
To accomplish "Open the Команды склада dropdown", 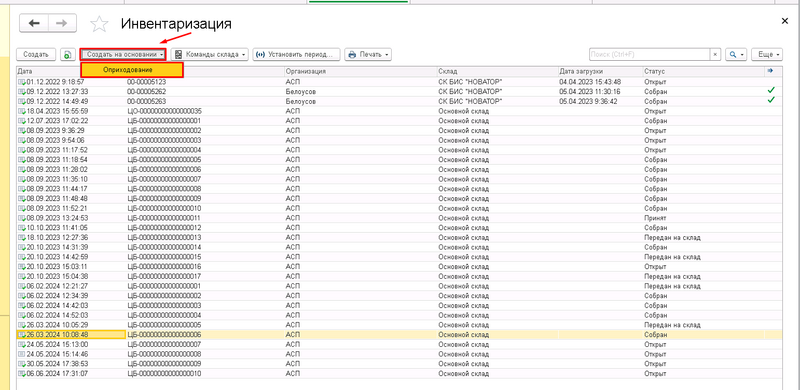I will 210,54.
